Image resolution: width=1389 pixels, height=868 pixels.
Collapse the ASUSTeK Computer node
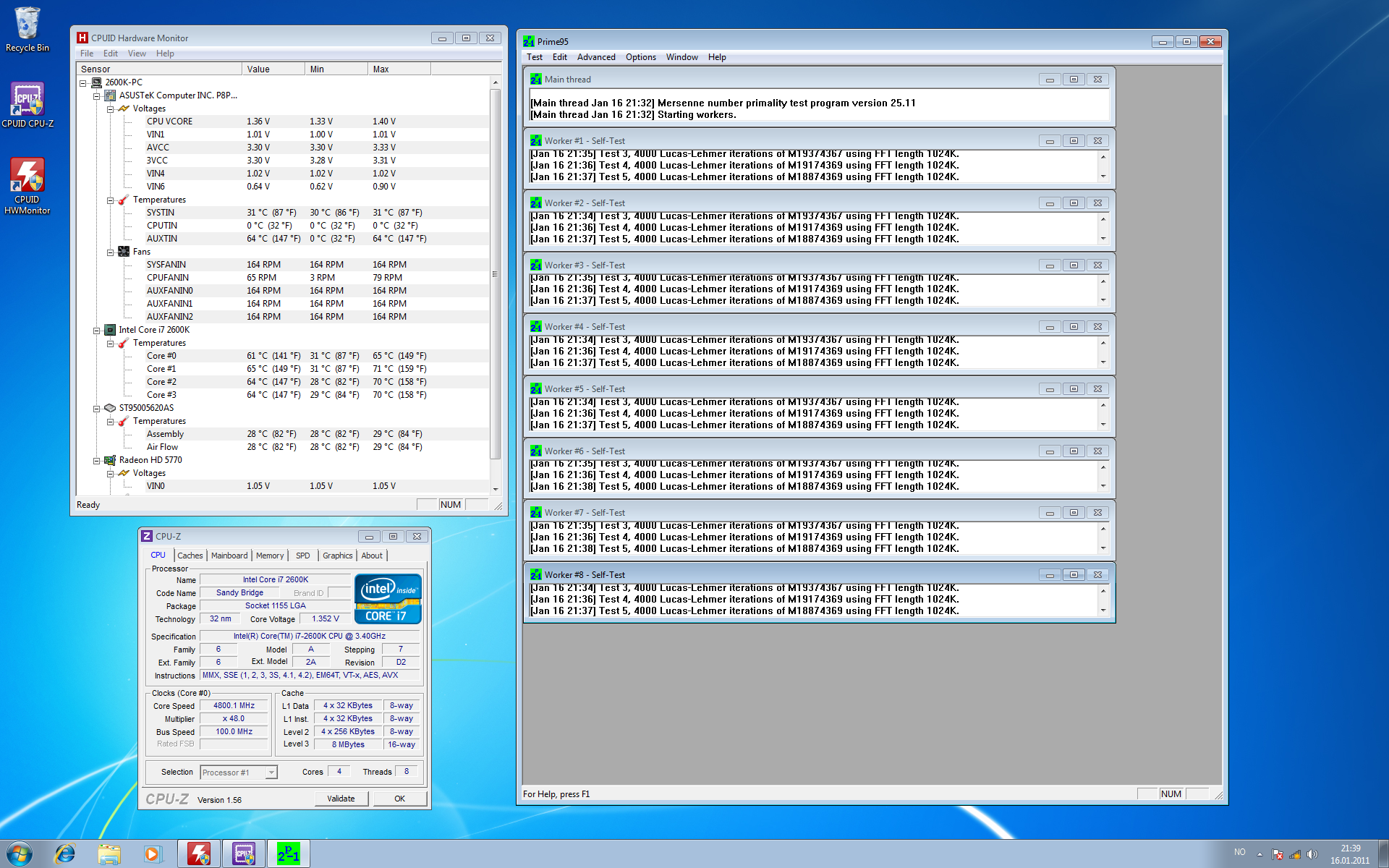(x=96, y=95)
